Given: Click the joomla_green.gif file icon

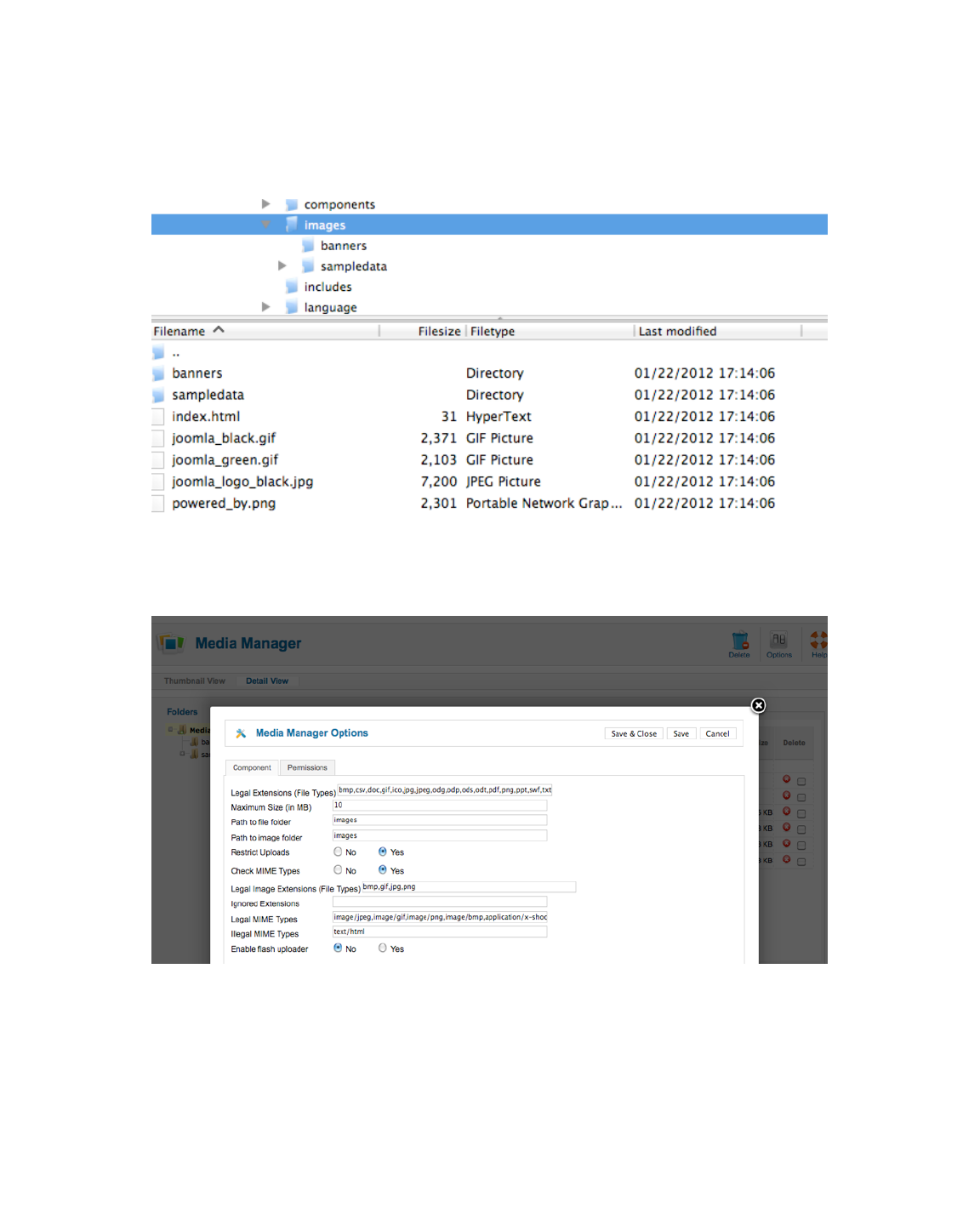Looking at the screenshot, I should point(157,460).
